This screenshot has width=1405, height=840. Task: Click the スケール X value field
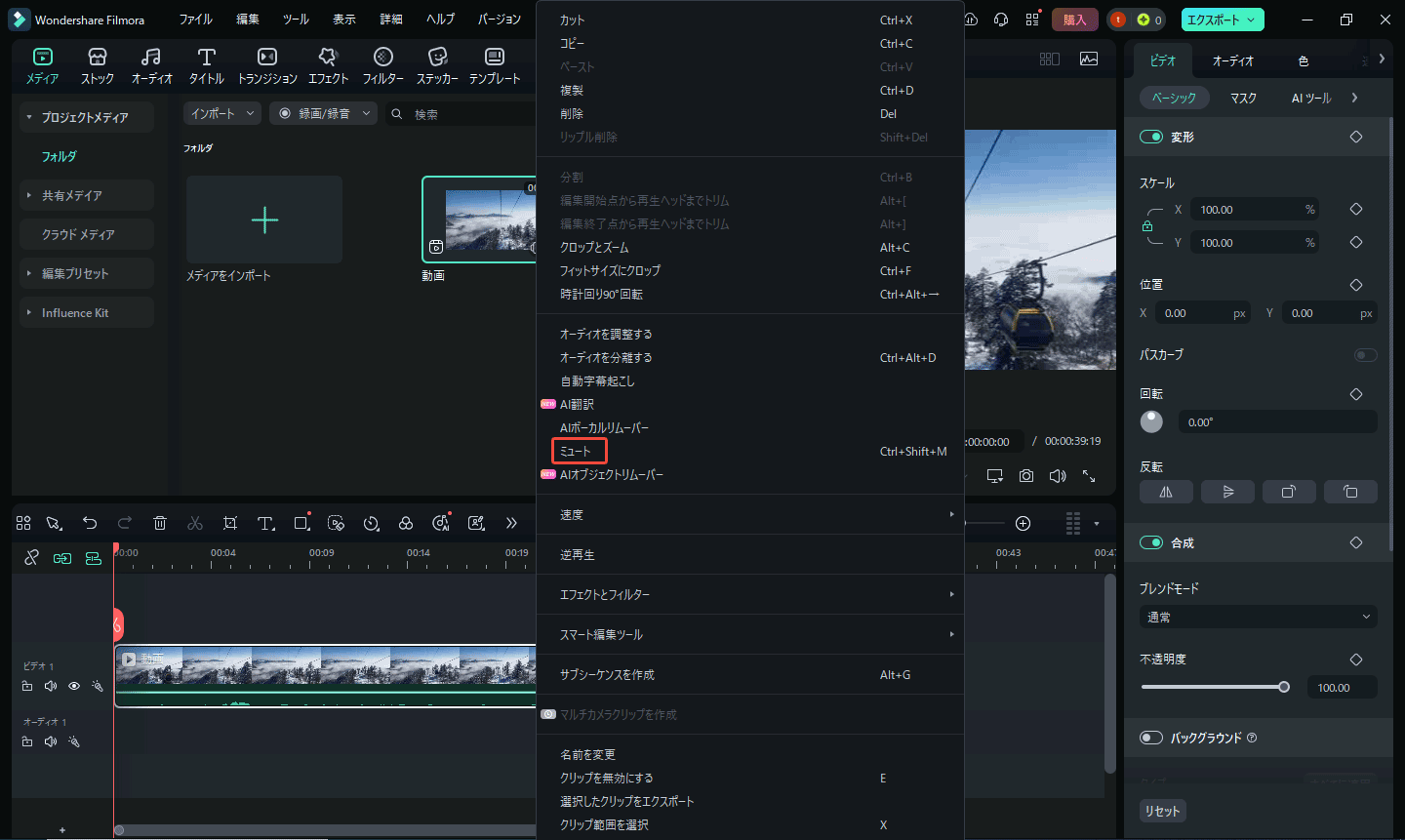pos(1254,210)
